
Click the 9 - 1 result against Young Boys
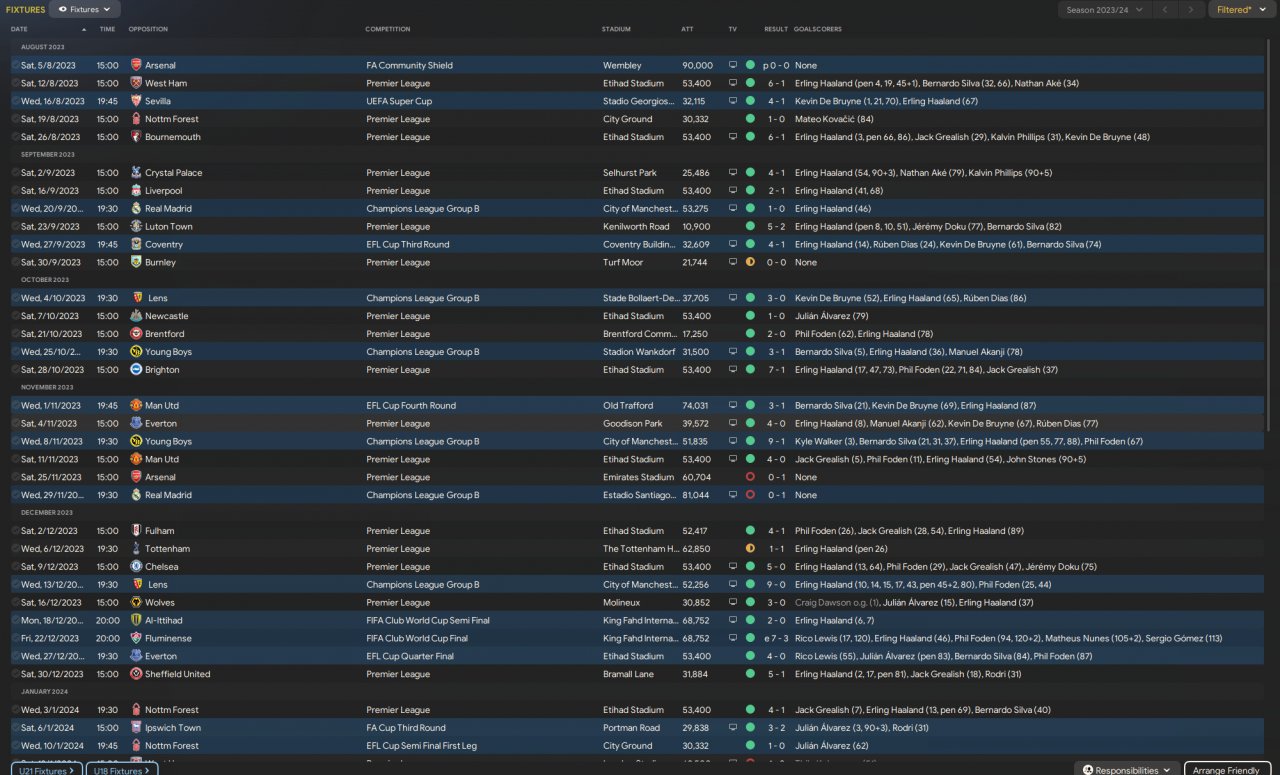point(776,441)
